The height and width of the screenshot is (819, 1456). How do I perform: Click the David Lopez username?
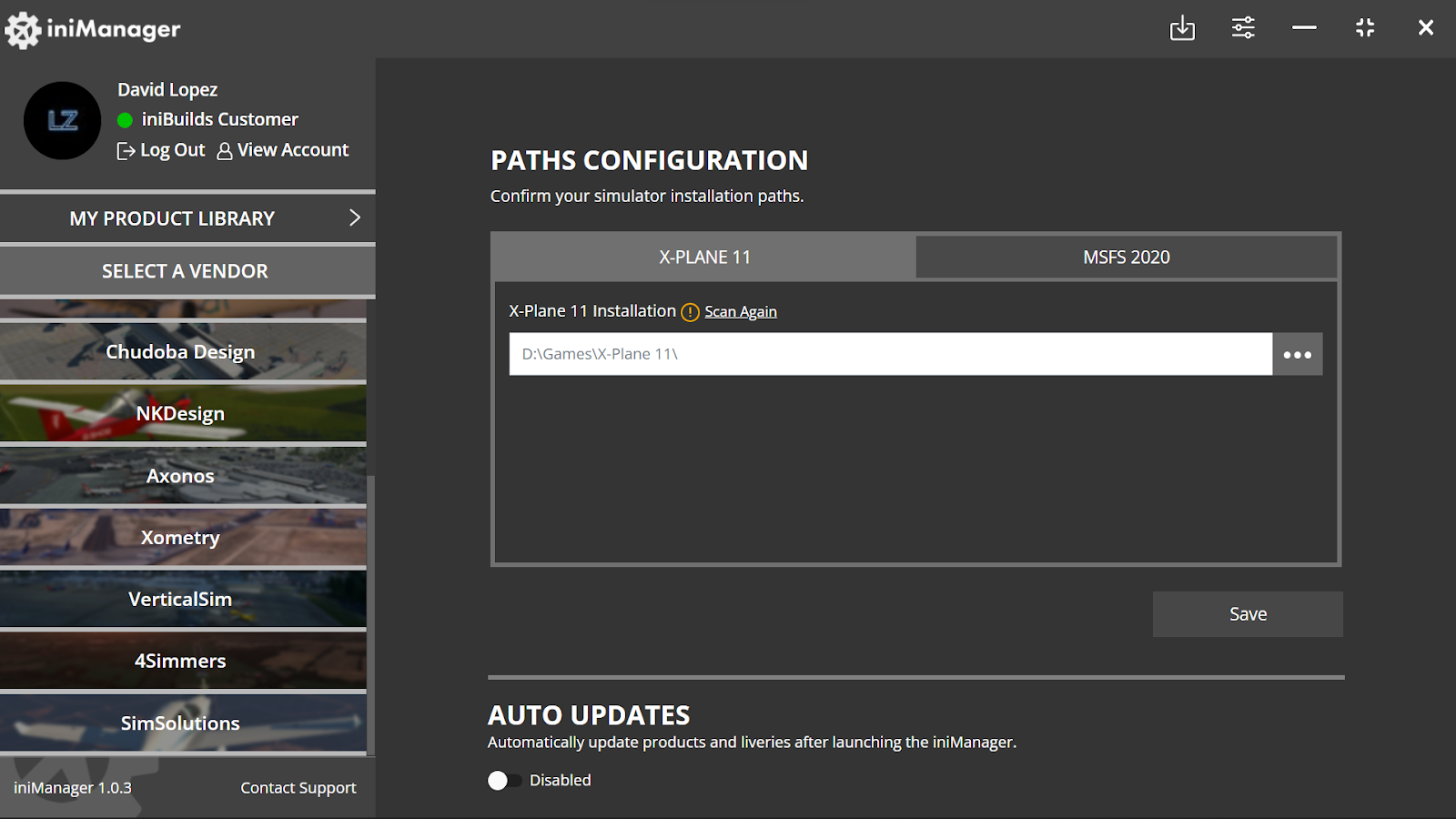pyautogui.click(x=167, y=90)
